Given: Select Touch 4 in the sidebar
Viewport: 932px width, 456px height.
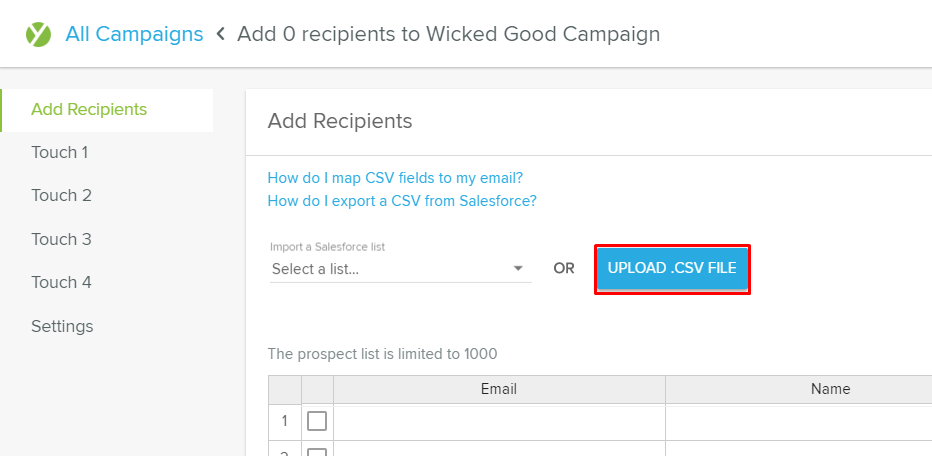Looking at the screenshot, I should pyautogui.click(x=61, y=283).
